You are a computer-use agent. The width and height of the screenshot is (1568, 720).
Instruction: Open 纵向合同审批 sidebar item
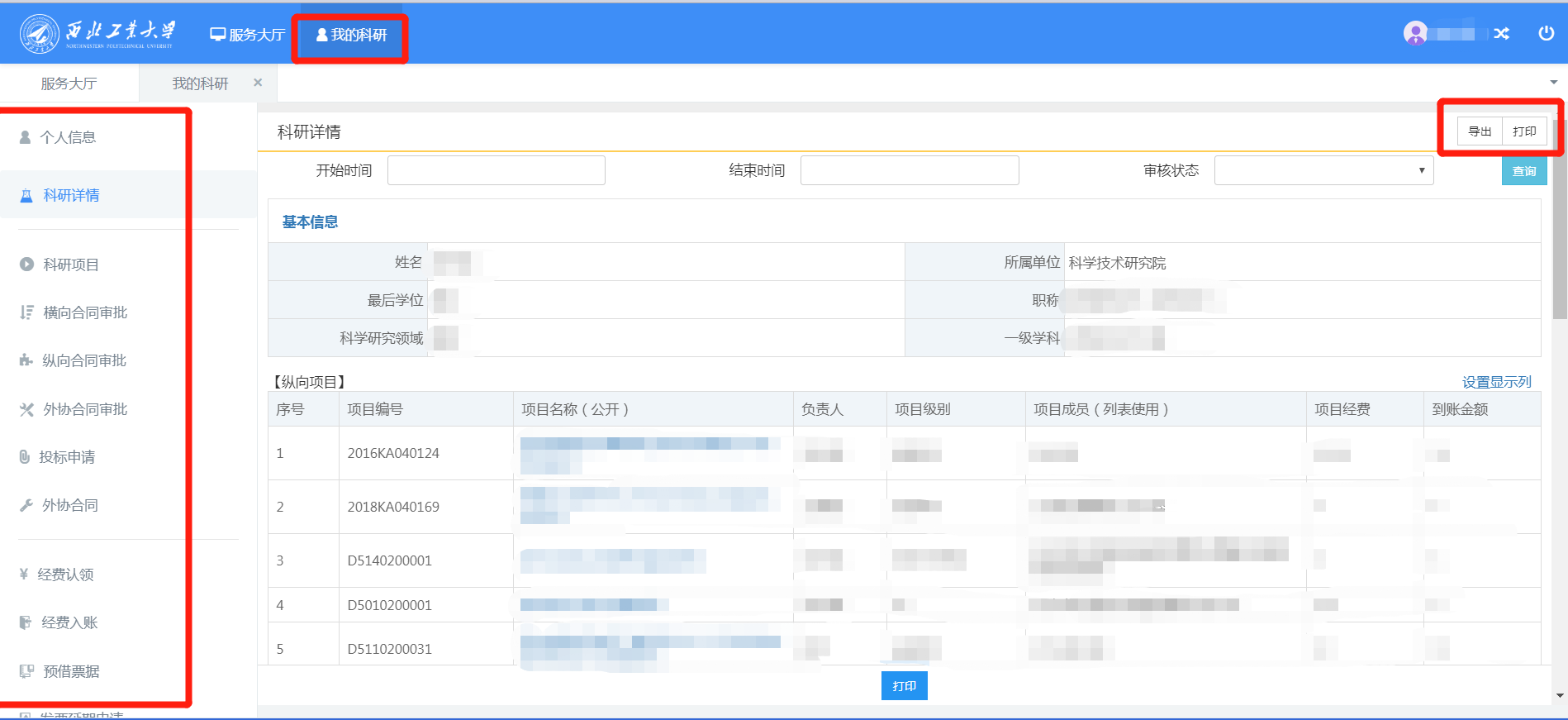click(x=84, y=360)
